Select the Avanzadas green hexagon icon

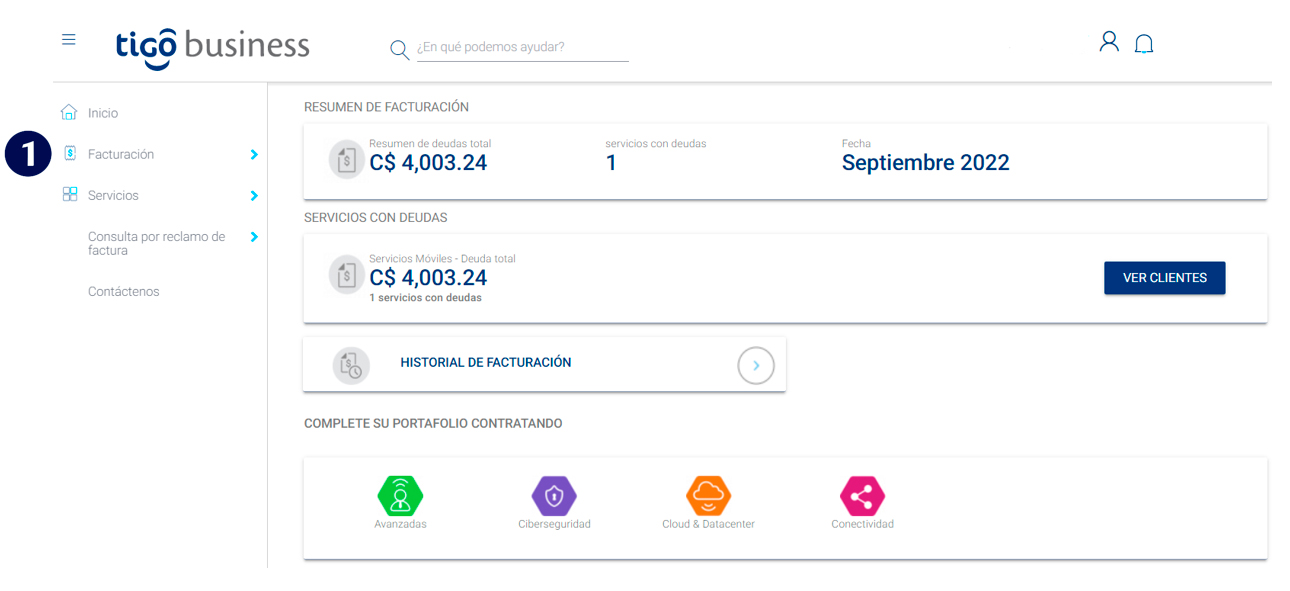tap(400, 496)
